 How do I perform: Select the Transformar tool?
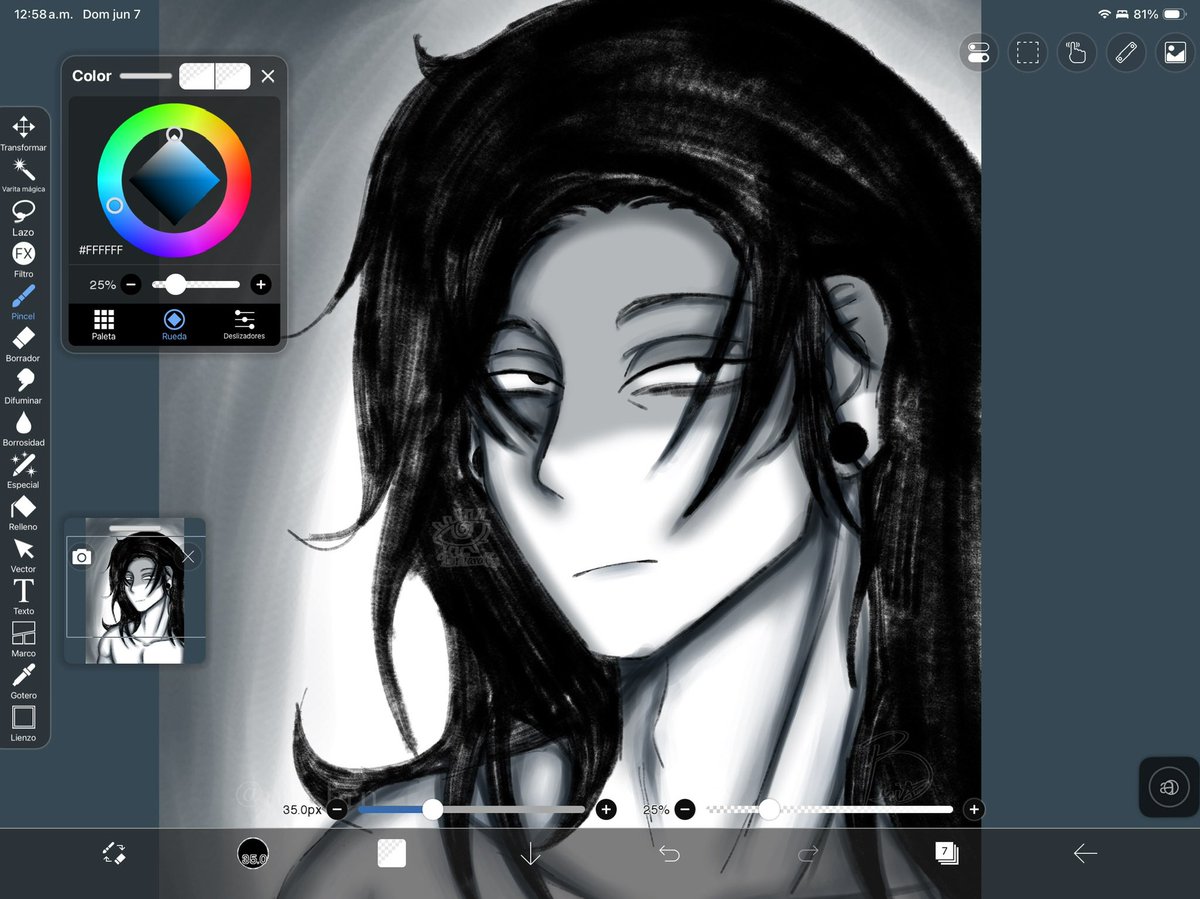point(23,133)
